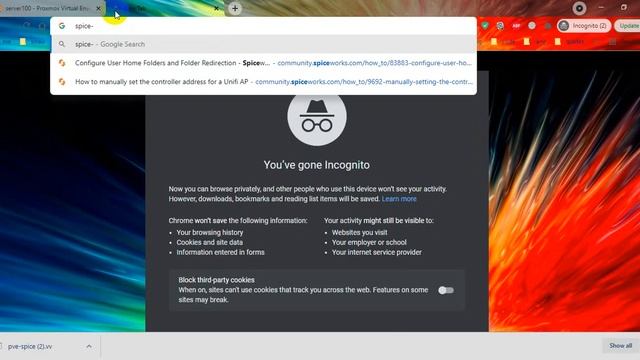Click the 'Block third-party cookies' label text
Image resolution: width=640 pixels, height=360 pixels.
216,280
